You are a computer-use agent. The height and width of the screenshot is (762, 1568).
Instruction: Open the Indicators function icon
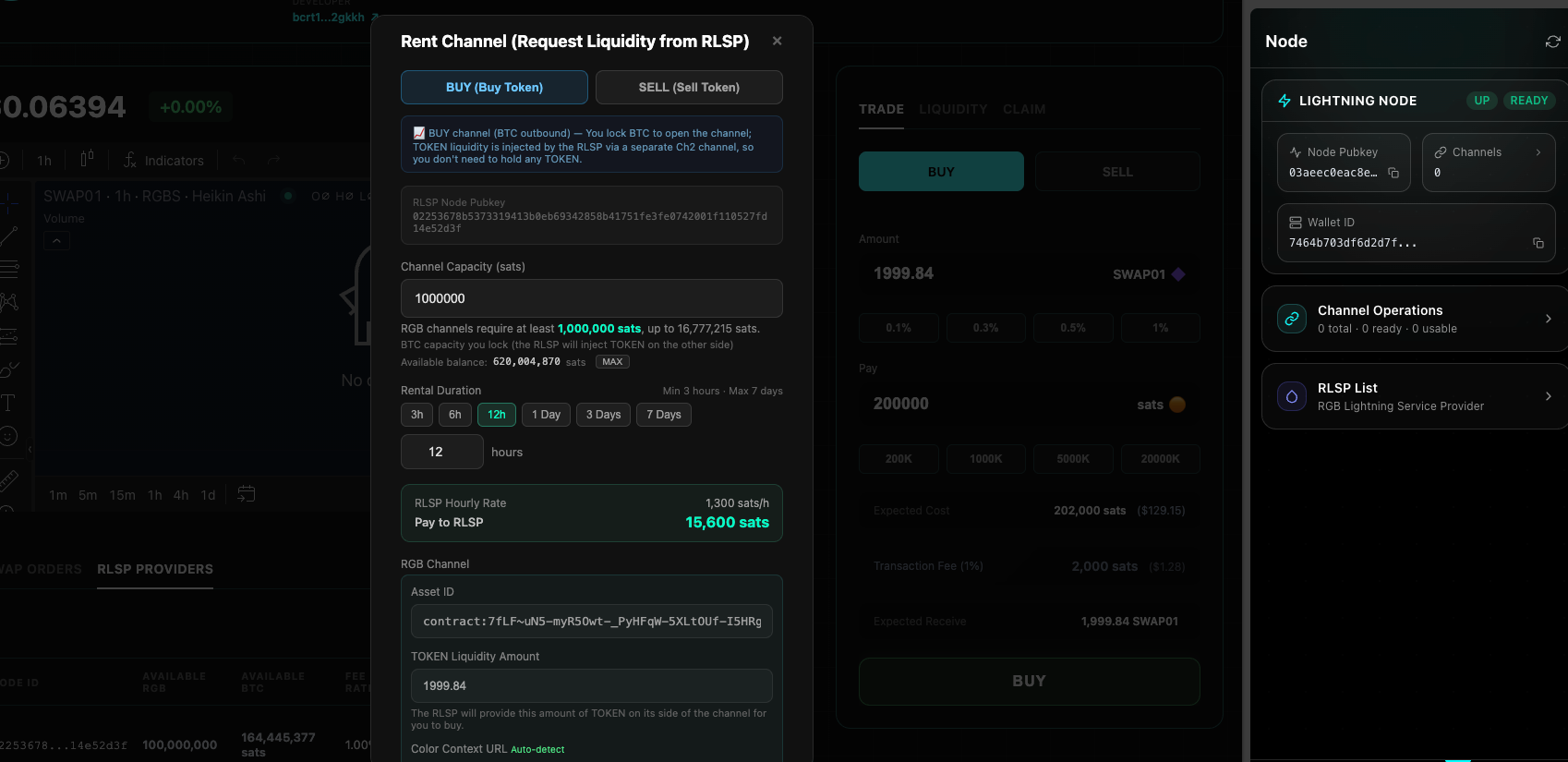(x=130, y=160)
